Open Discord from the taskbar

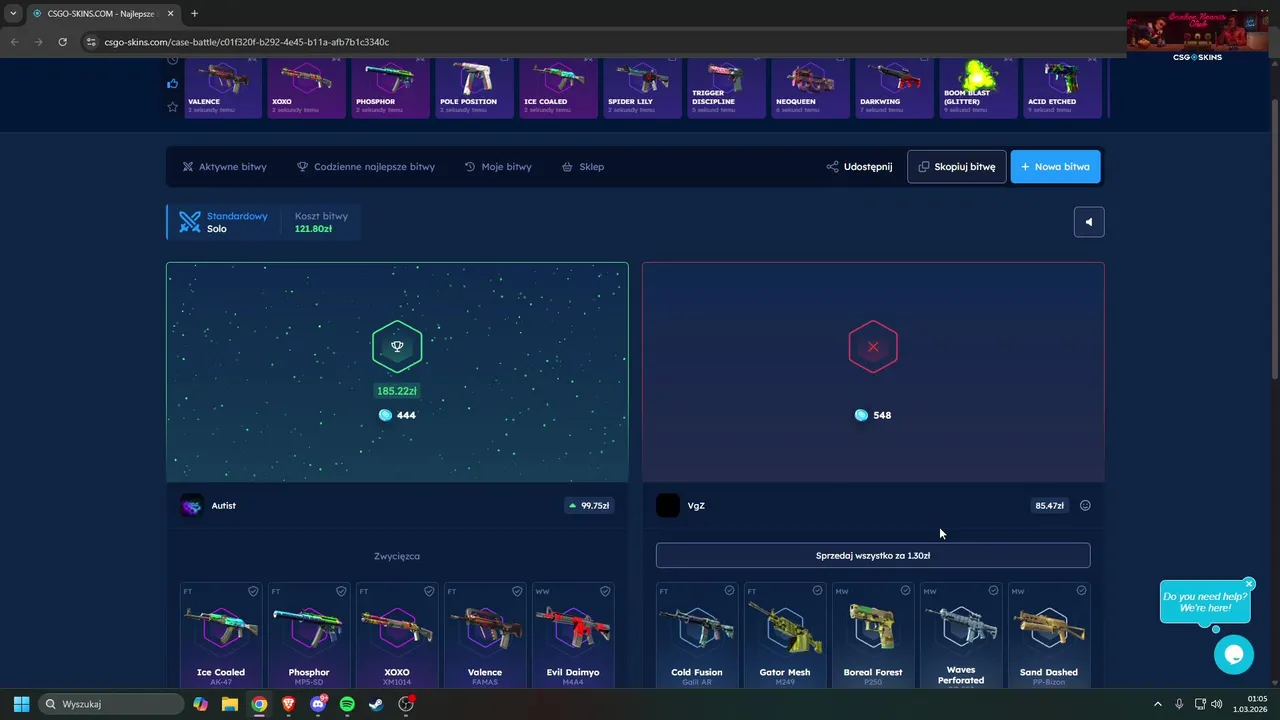[318, 704]
